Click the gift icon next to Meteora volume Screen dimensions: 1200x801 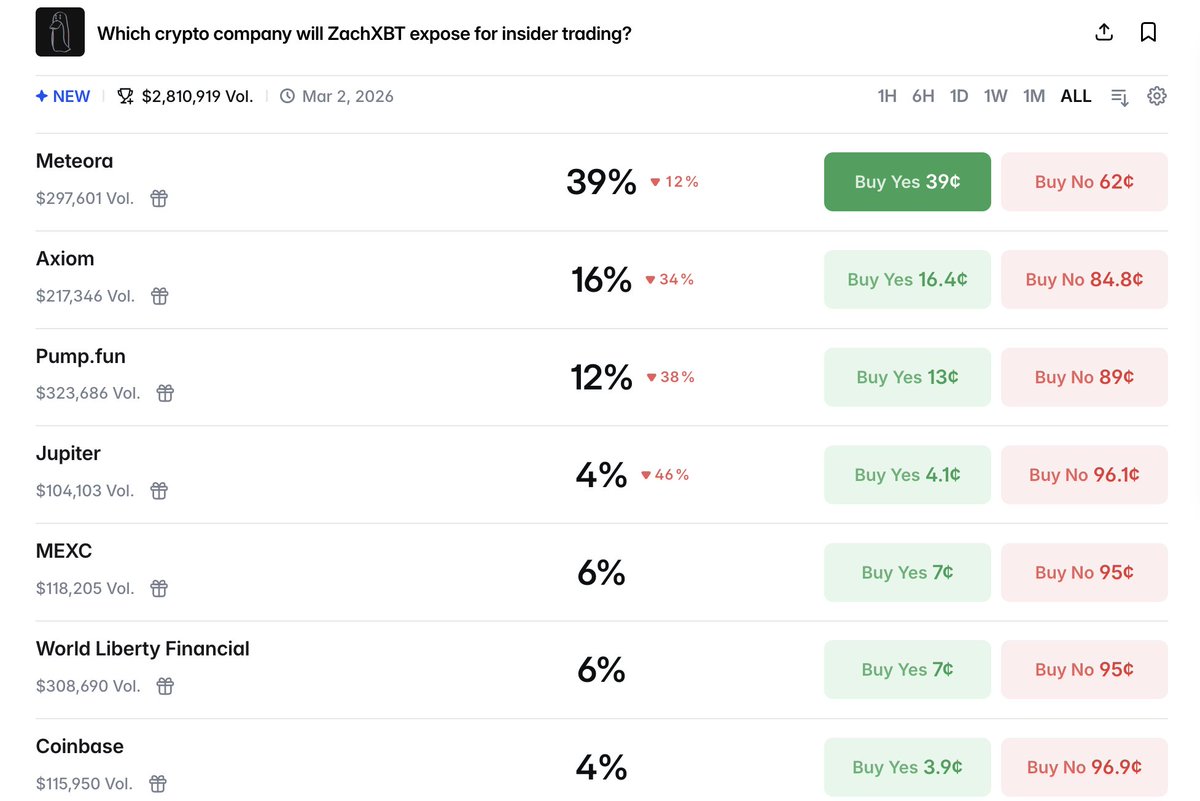click(159, 198)
